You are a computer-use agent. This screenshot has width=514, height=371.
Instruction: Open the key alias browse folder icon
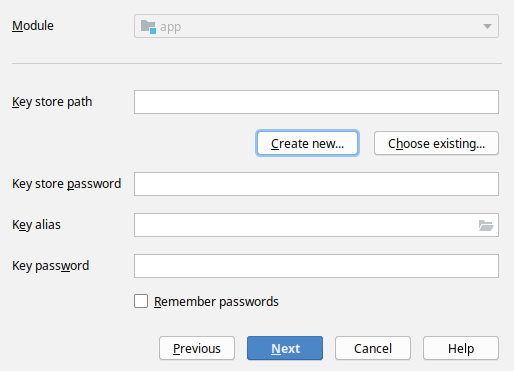[x=486, y=225]
